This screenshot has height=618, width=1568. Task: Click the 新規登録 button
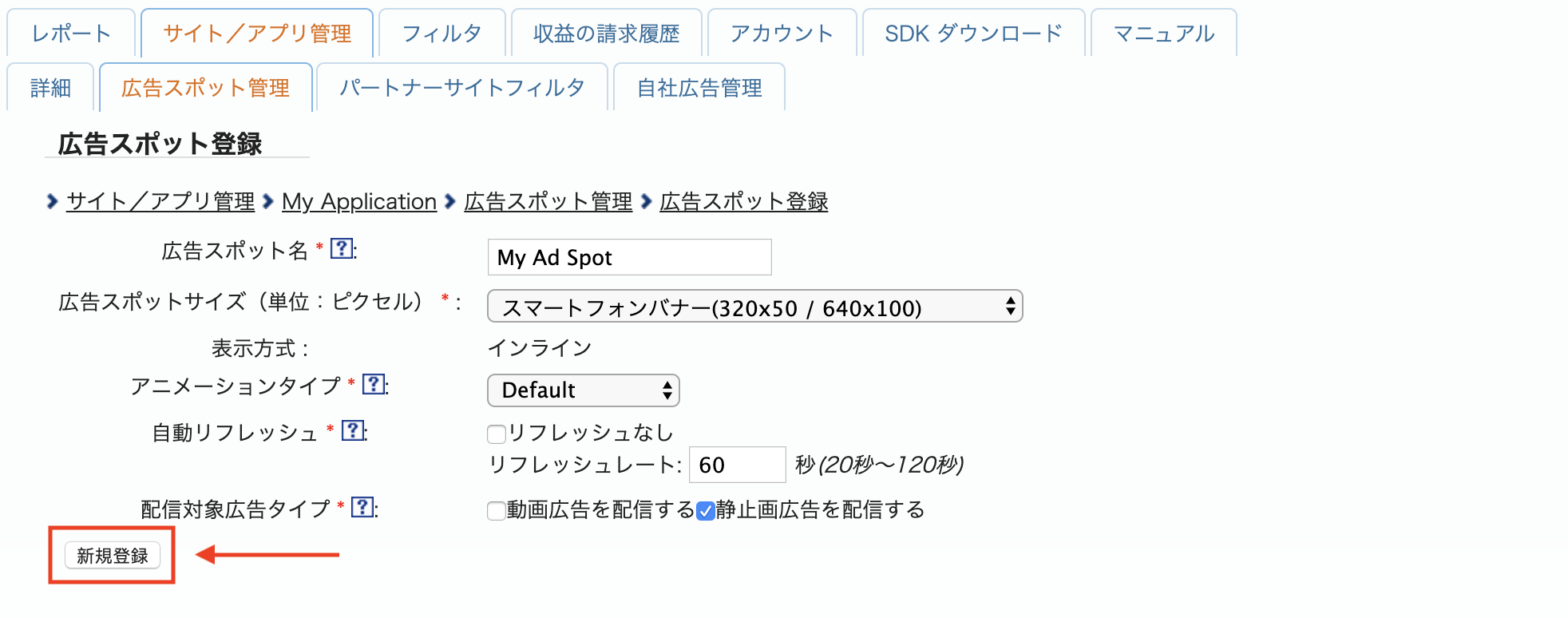(111, 555)
